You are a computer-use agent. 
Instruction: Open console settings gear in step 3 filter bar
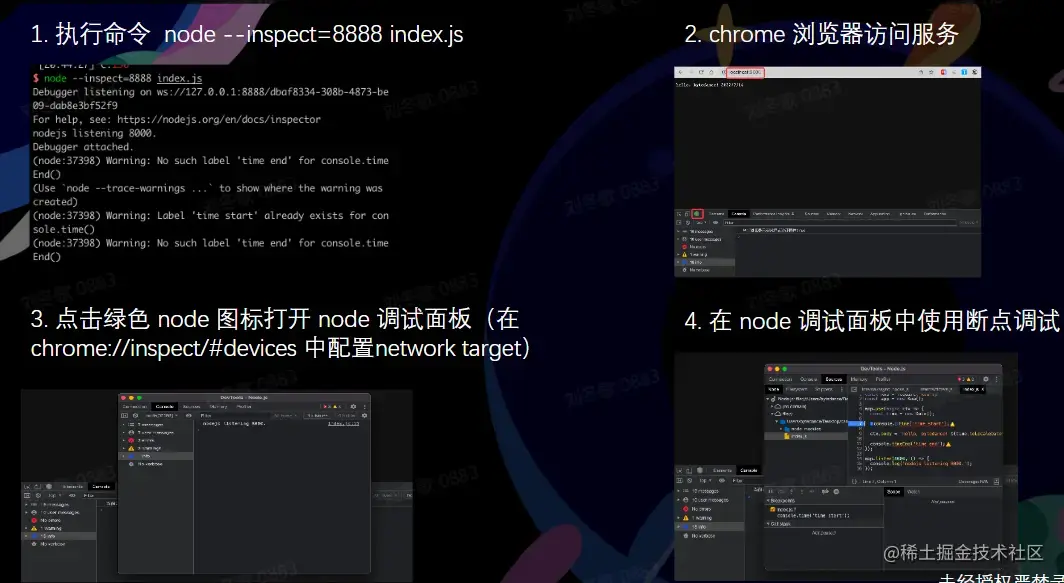tap(364, 415)
